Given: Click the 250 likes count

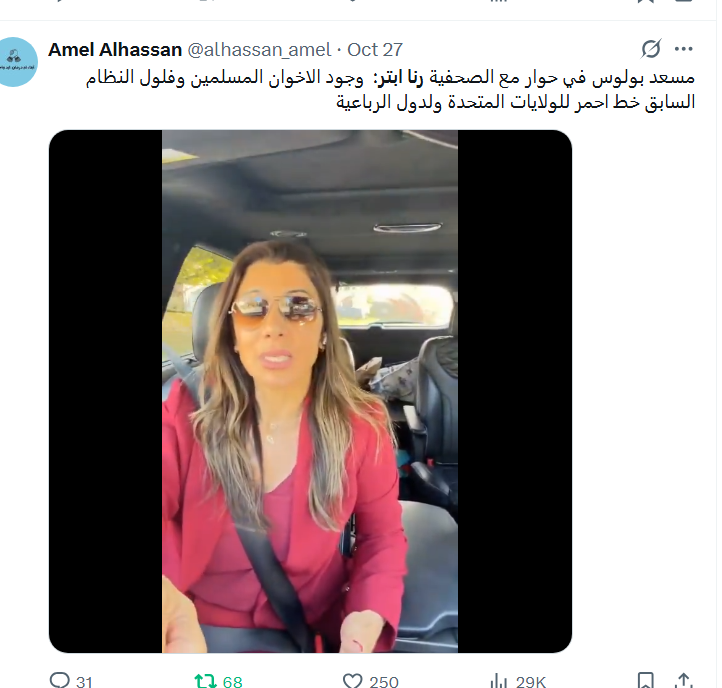Looking at the screenshot, I should (384, 682).
